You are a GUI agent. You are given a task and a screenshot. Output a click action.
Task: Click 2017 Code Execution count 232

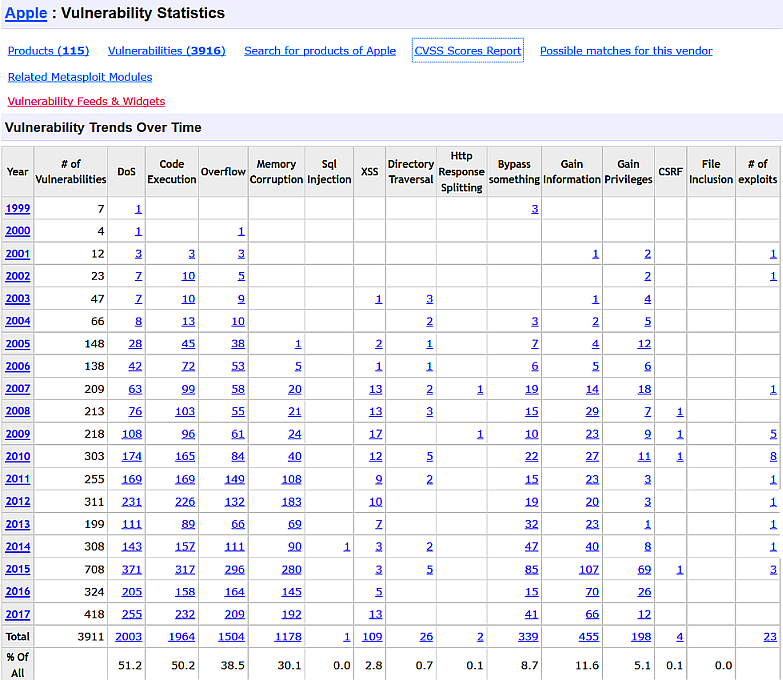tap(185, 615)
